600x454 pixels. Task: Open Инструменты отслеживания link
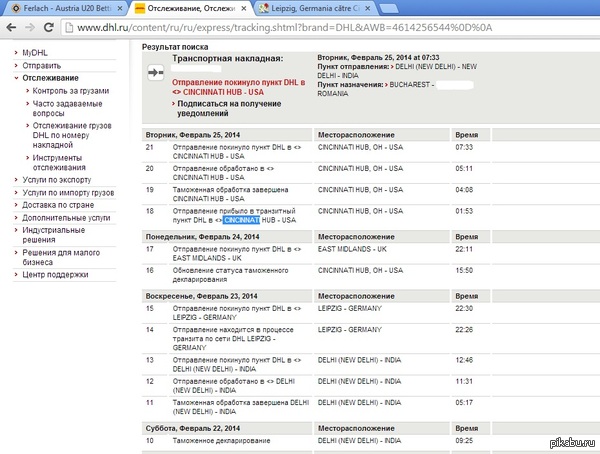59,163
